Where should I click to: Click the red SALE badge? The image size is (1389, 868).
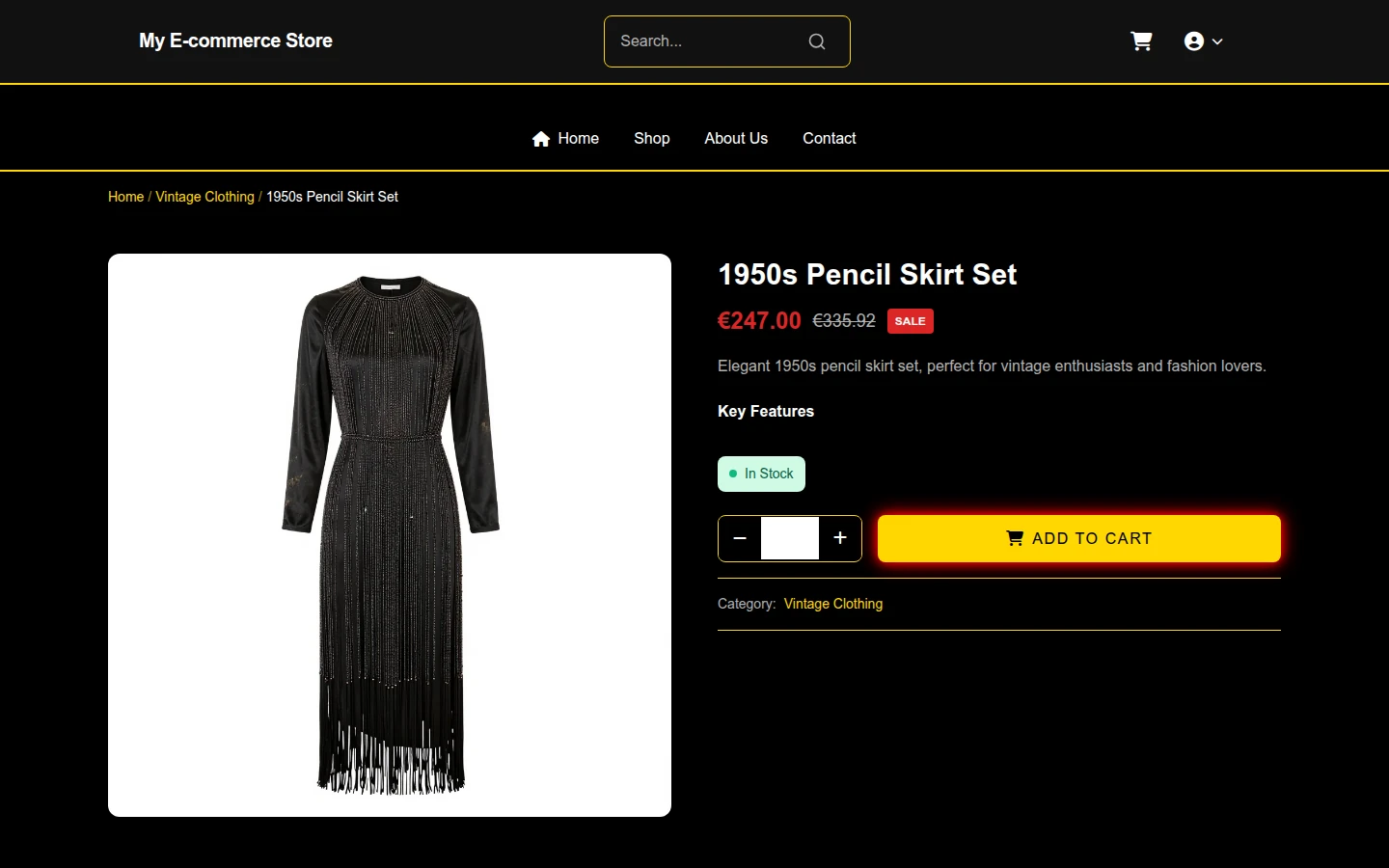coord(910,321)
